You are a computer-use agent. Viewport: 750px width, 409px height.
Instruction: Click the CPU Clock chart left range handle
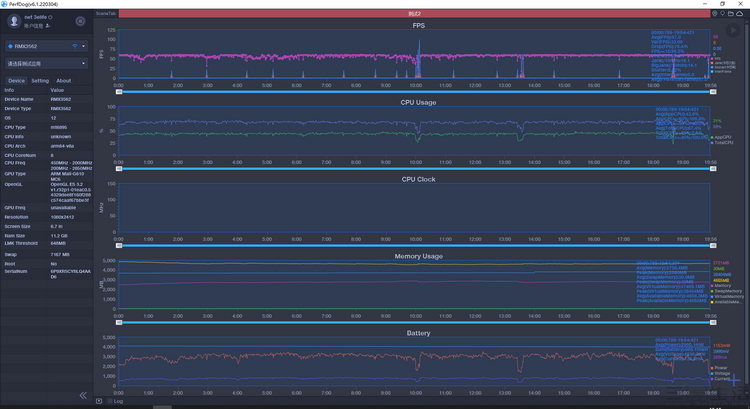pos(119,245)
